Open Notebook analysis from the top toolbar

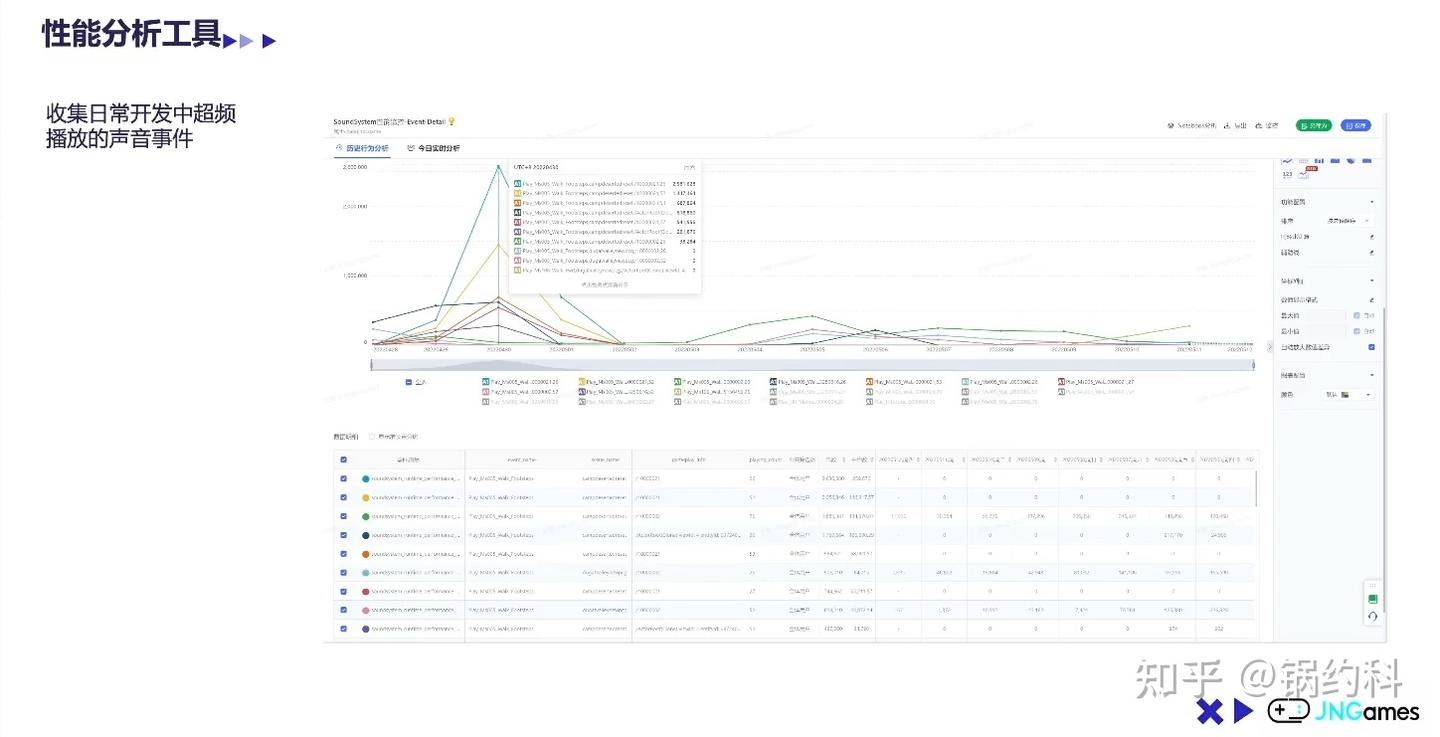pos(1192,126)
